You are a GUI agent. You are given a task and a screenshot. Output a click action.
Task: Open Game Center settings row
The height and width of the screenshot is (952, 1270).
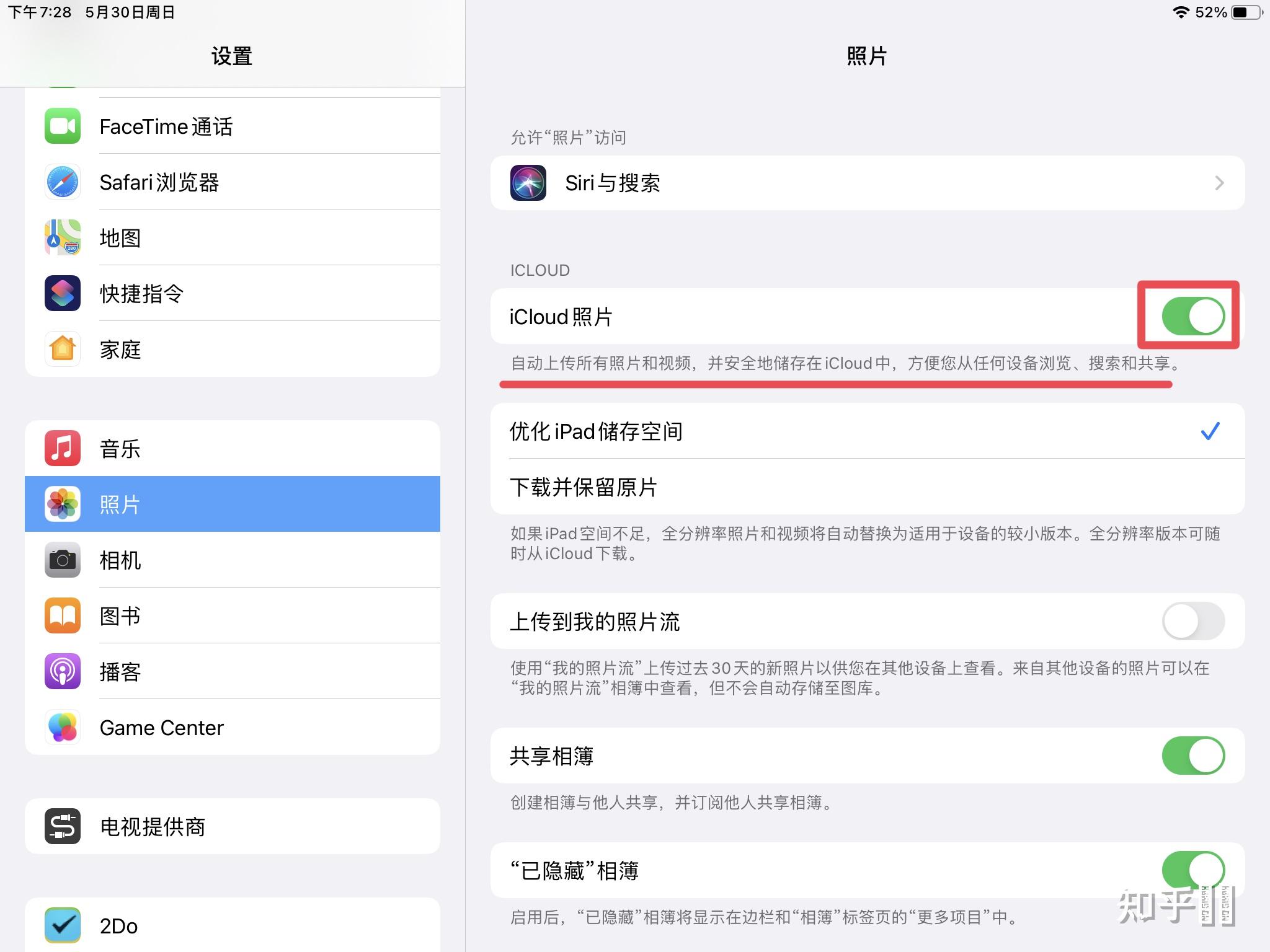point(233,727)
